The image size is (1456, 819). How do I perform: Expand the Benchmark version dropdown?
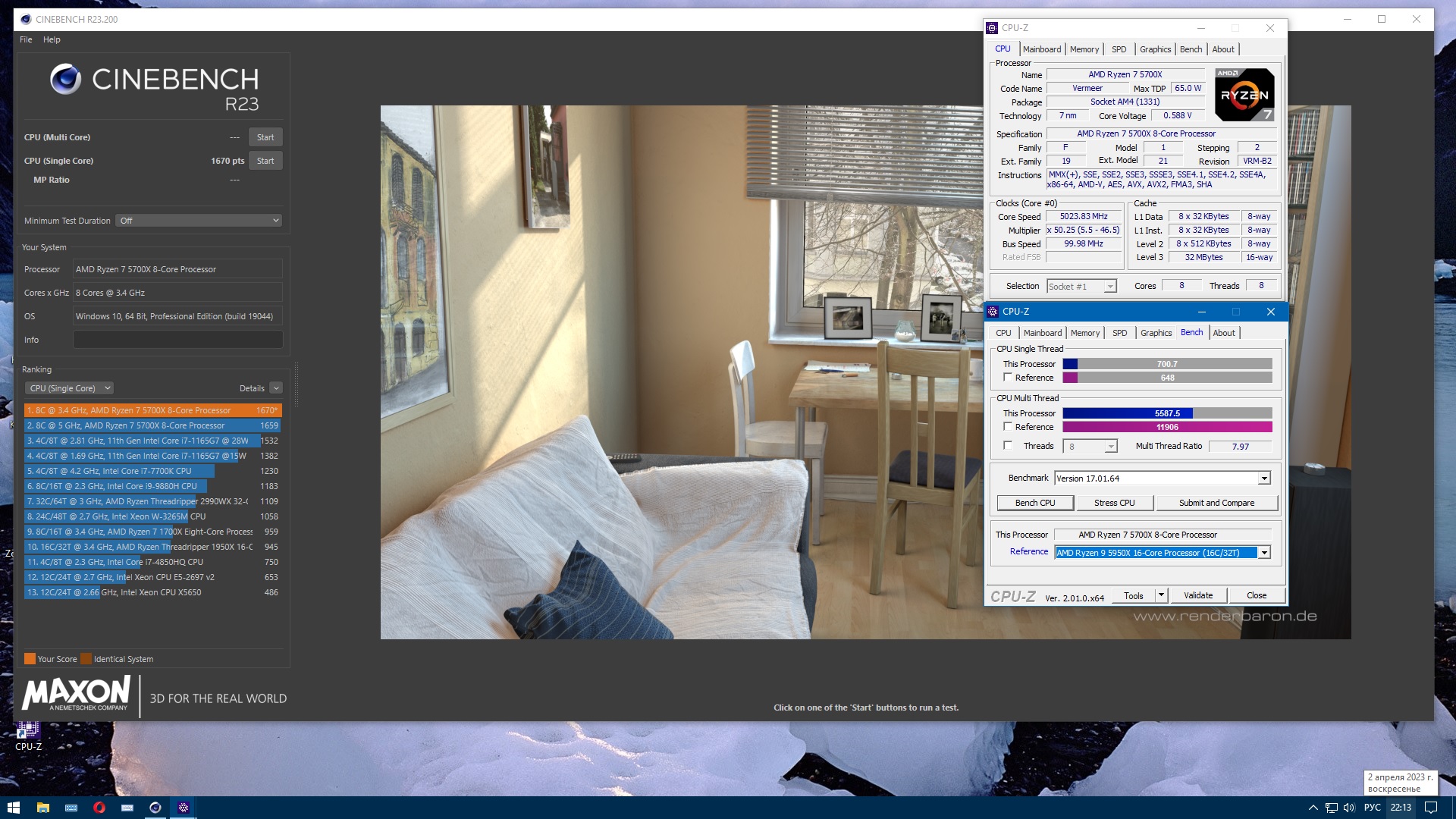coord(1264,479)
